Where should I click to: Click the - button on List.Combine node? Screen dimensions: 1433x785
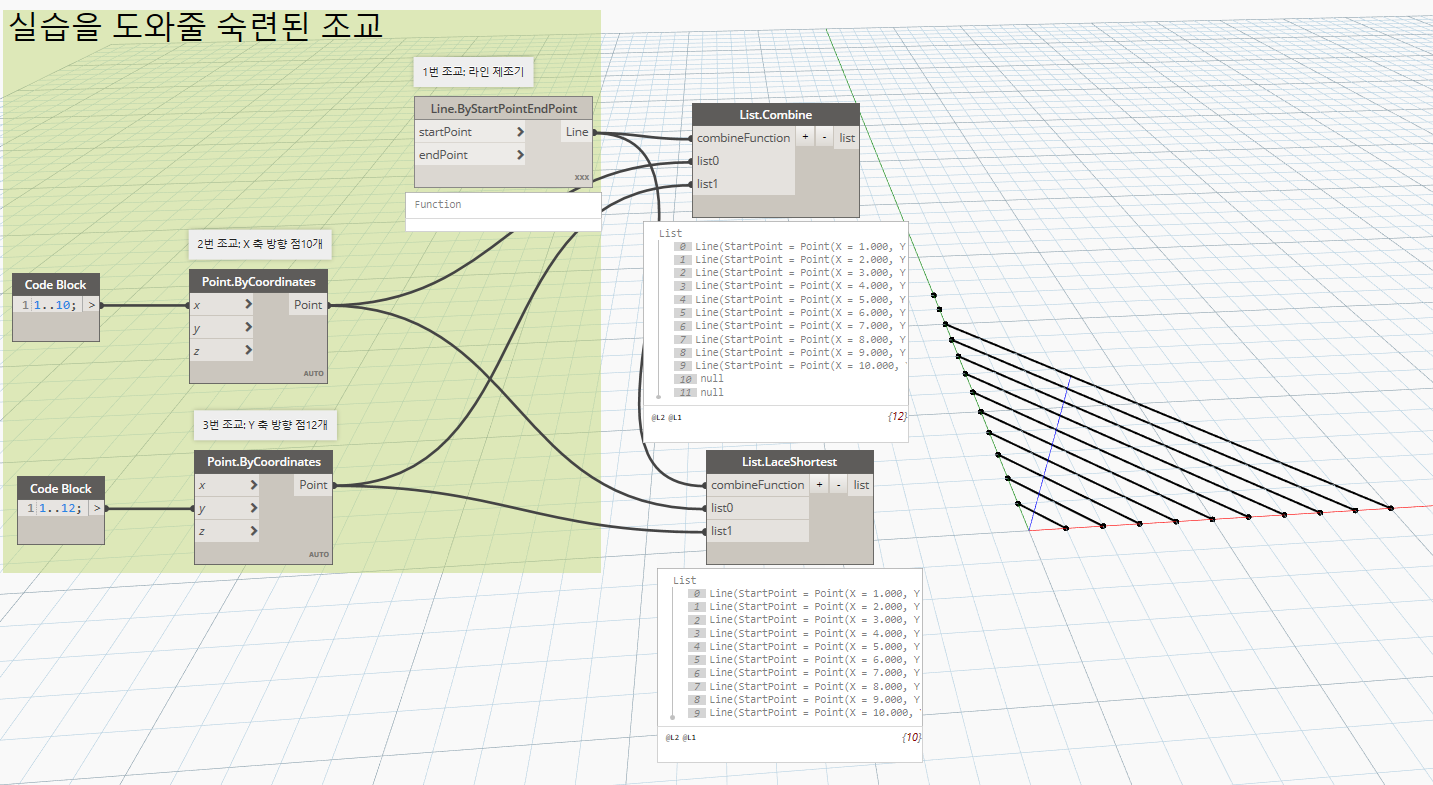[824, 138]
